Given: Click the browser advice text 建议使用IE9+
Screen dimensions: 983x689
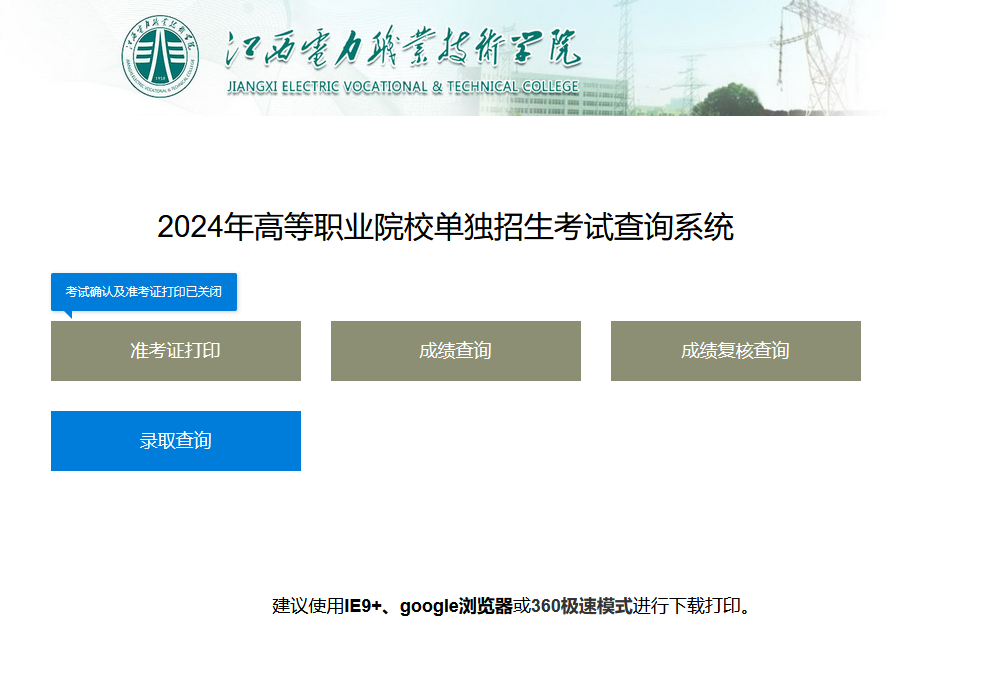Looking at the screenshot, I should point(327,606).
